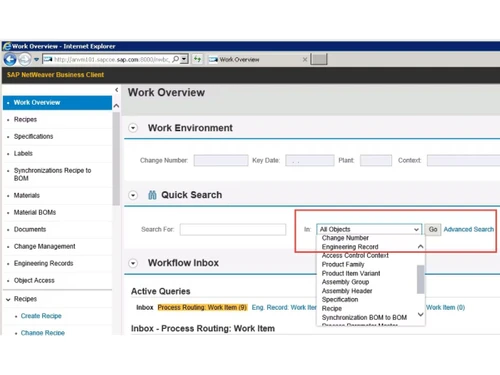Select Work Overview in the navigation

coord(57,103)
